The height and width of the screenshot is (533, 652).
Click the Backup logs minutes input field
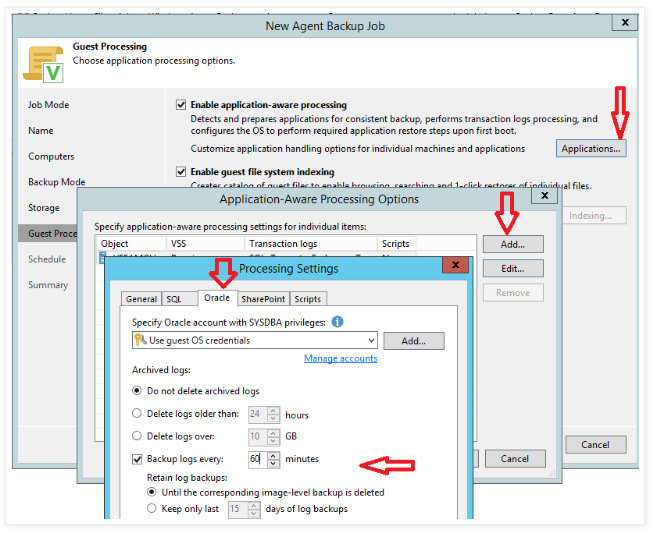point(256,459)
